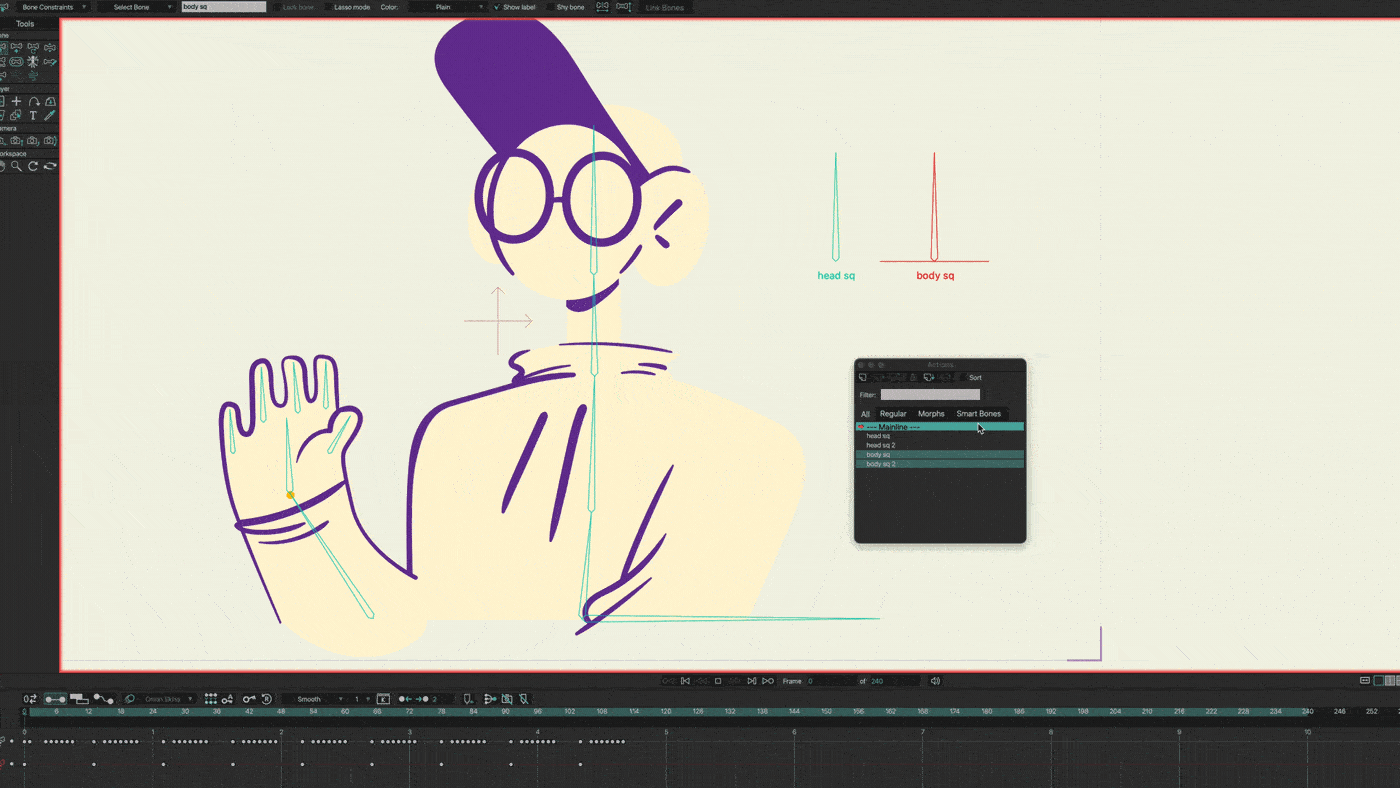The width and height of the screenshot is (1400, 788).
Task: Select the Text tool in Layer tools
Action: (x=33, y=116)
